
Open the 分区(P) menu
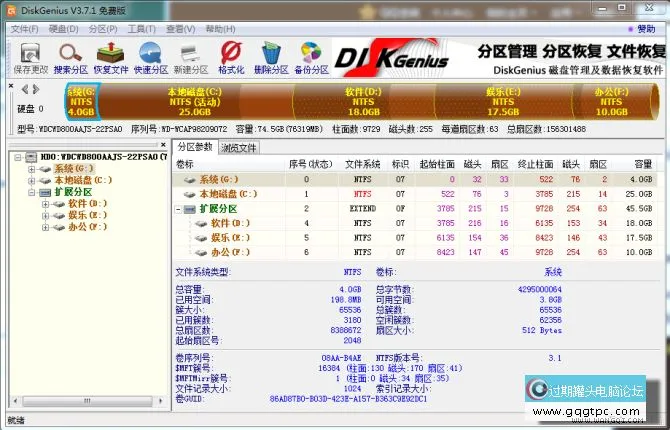point(103,29)
